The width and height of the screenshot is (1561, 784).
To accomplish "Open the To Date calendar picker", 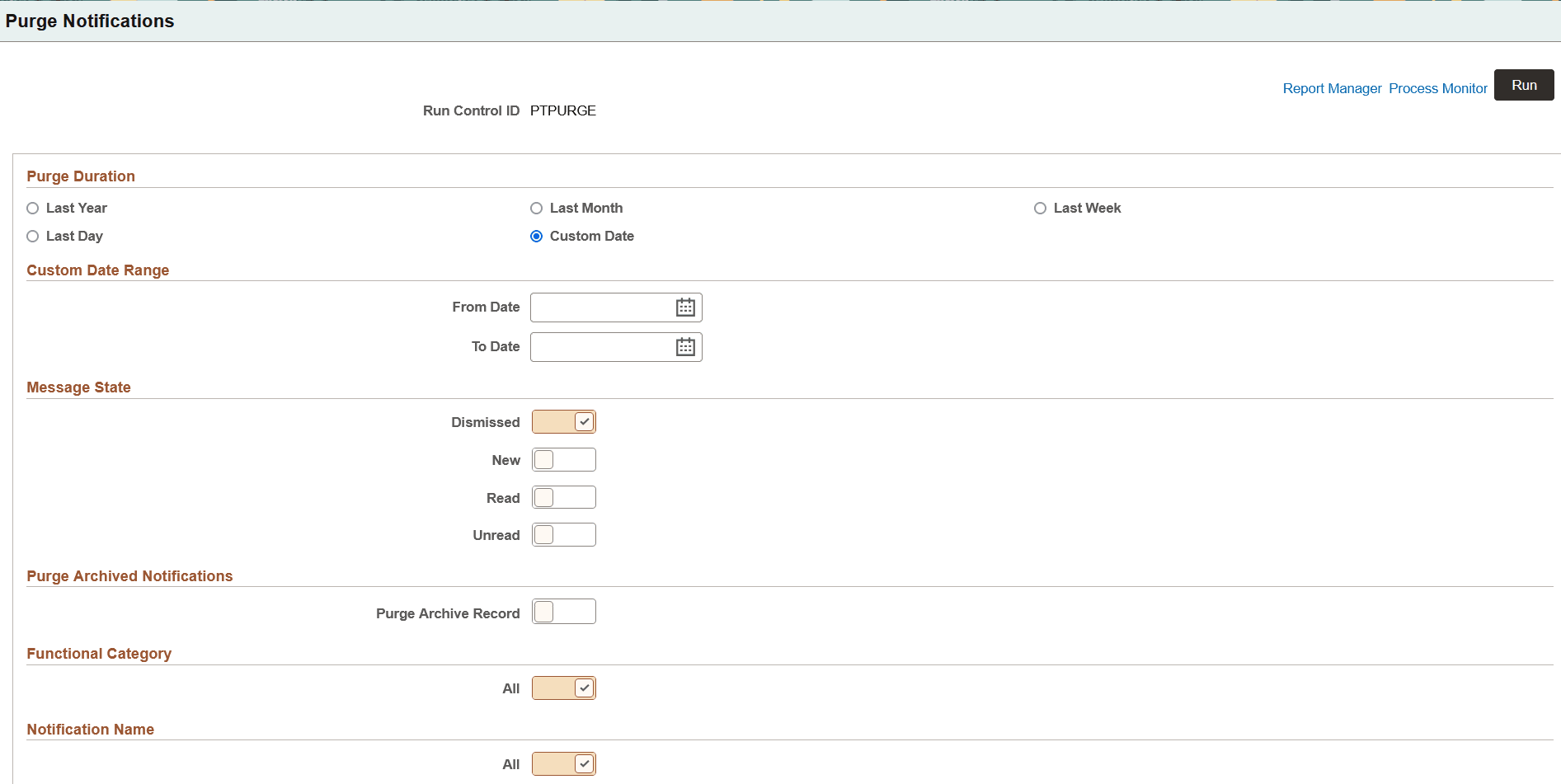I will coord(685,346).
